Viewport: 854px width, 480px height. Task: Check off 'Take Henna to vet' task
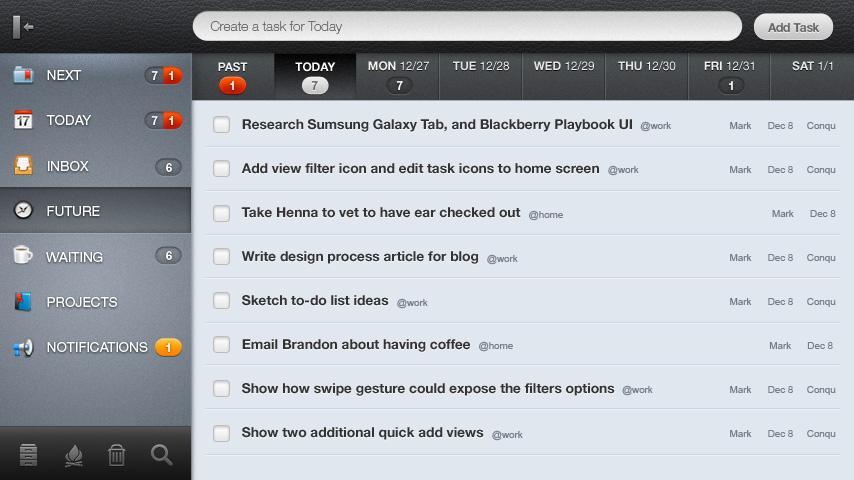[222, 213]
